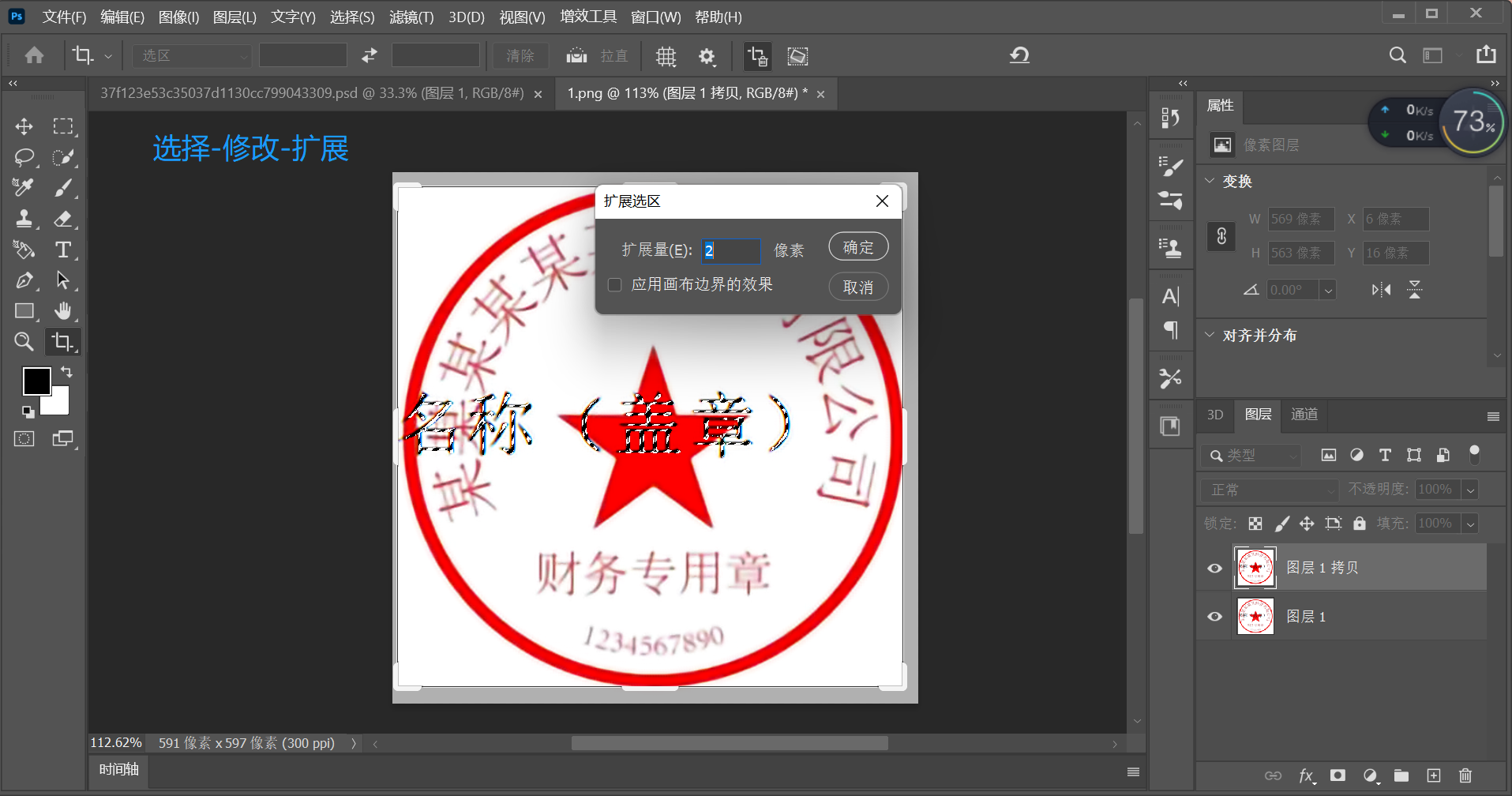
Task: Open the 选区 ratio preset dropdown
Action: (x=192, y=55)
